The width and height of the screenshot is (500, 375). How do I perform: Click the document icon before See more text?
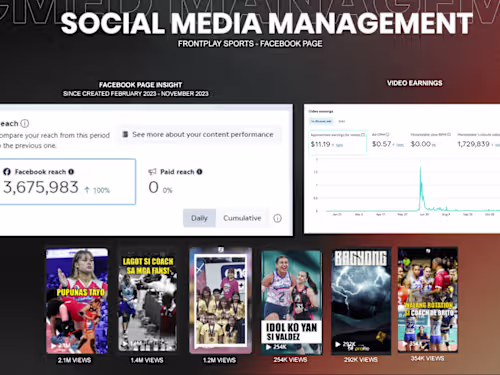[x=125, y=134]
